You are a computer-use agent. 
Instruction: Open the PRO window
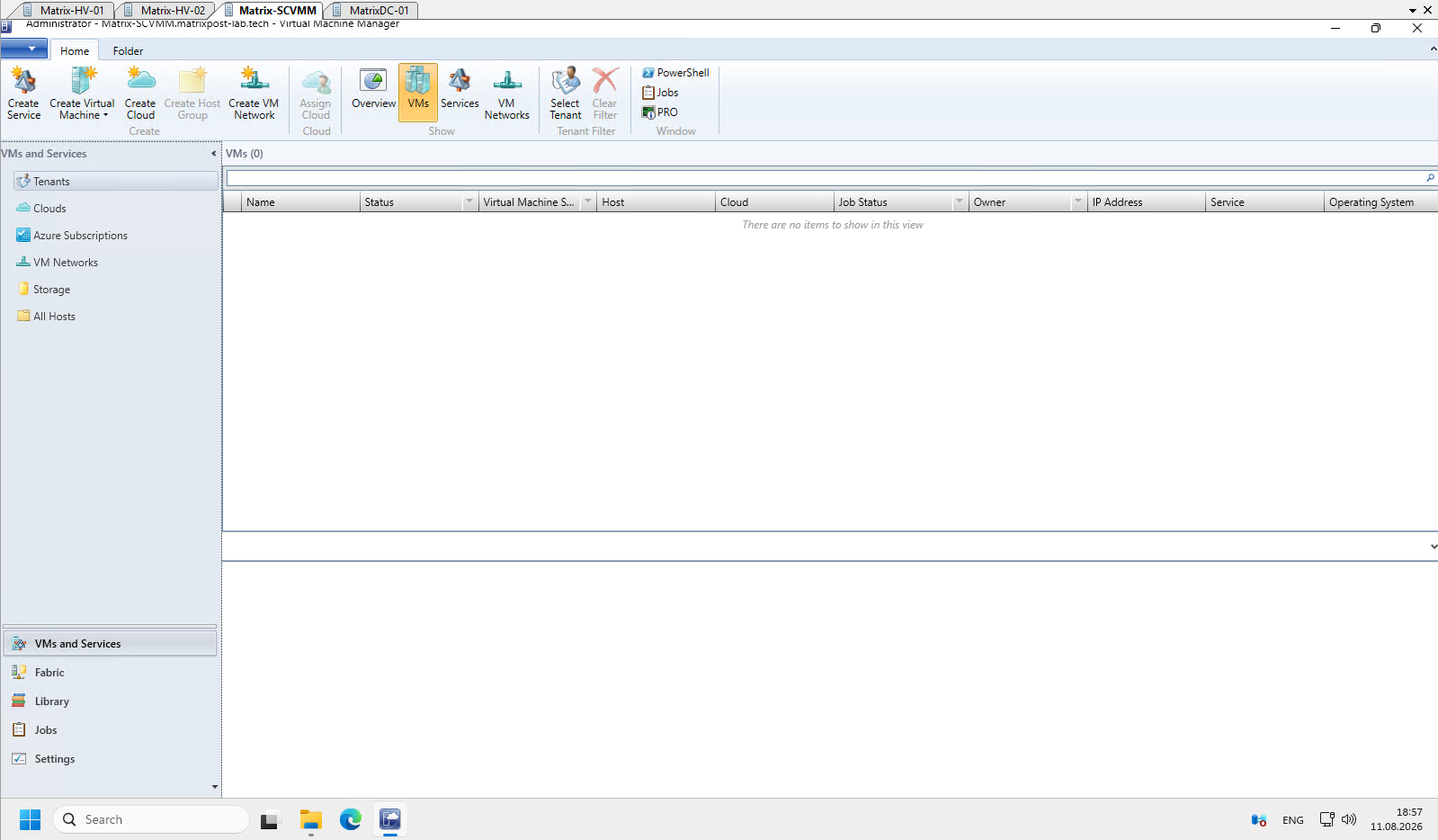(x=660, y=112)
